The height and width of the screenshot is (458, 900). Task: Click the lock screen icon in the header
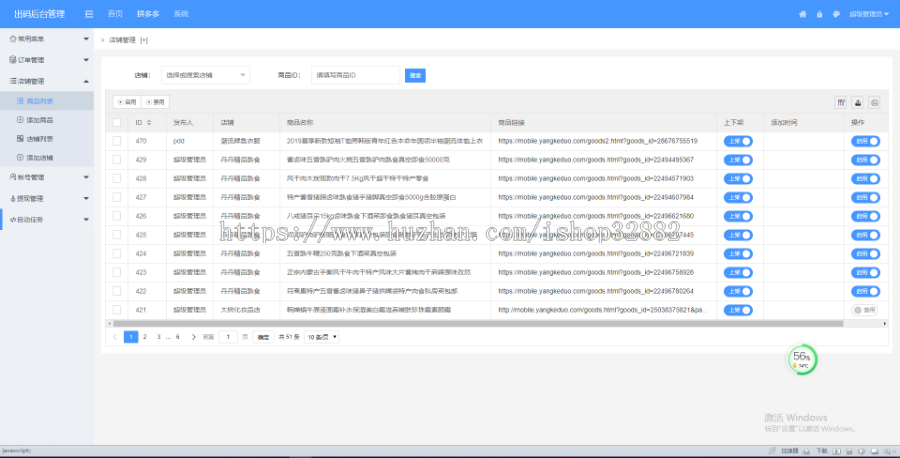click(x=819, y=14)
